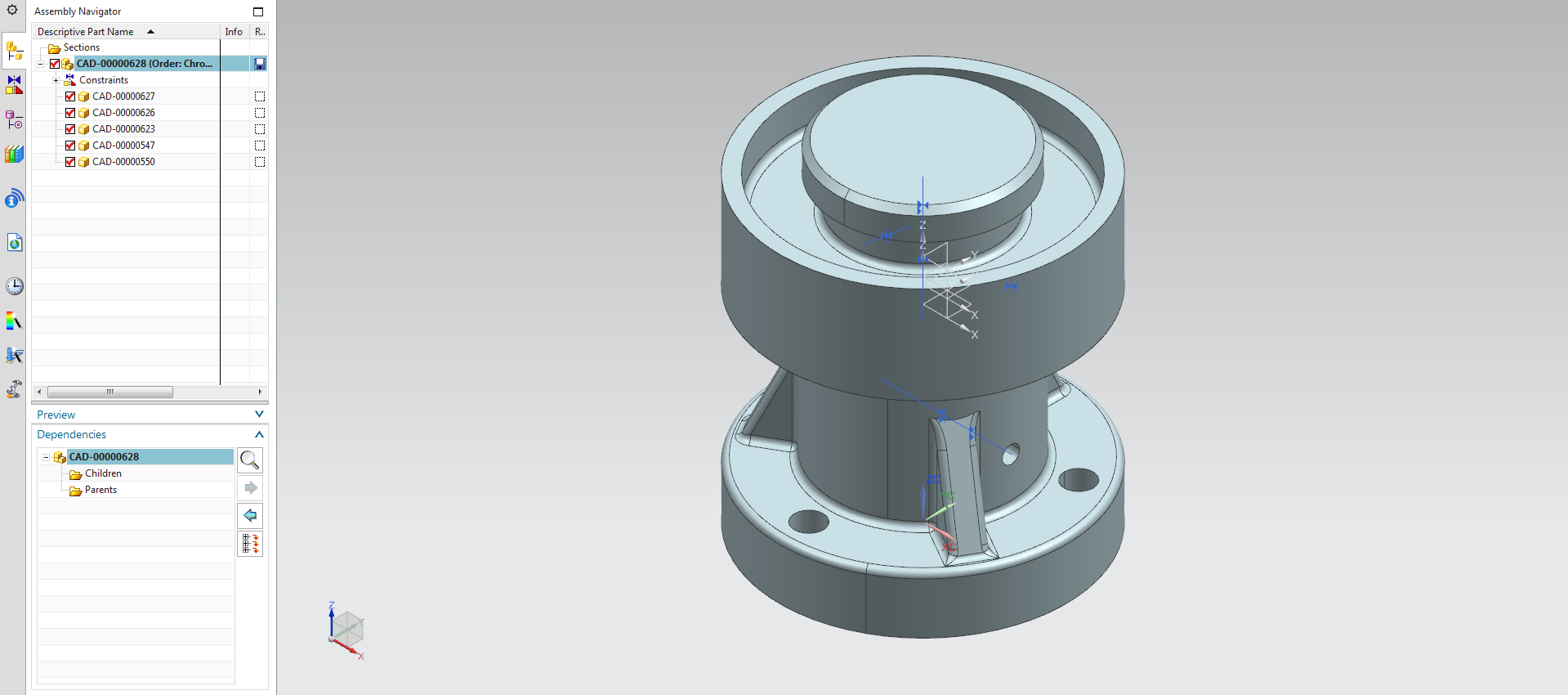1568x695 pixels.
Task: Open the resource bar settings gear
Action: click(x=12, y=11)
